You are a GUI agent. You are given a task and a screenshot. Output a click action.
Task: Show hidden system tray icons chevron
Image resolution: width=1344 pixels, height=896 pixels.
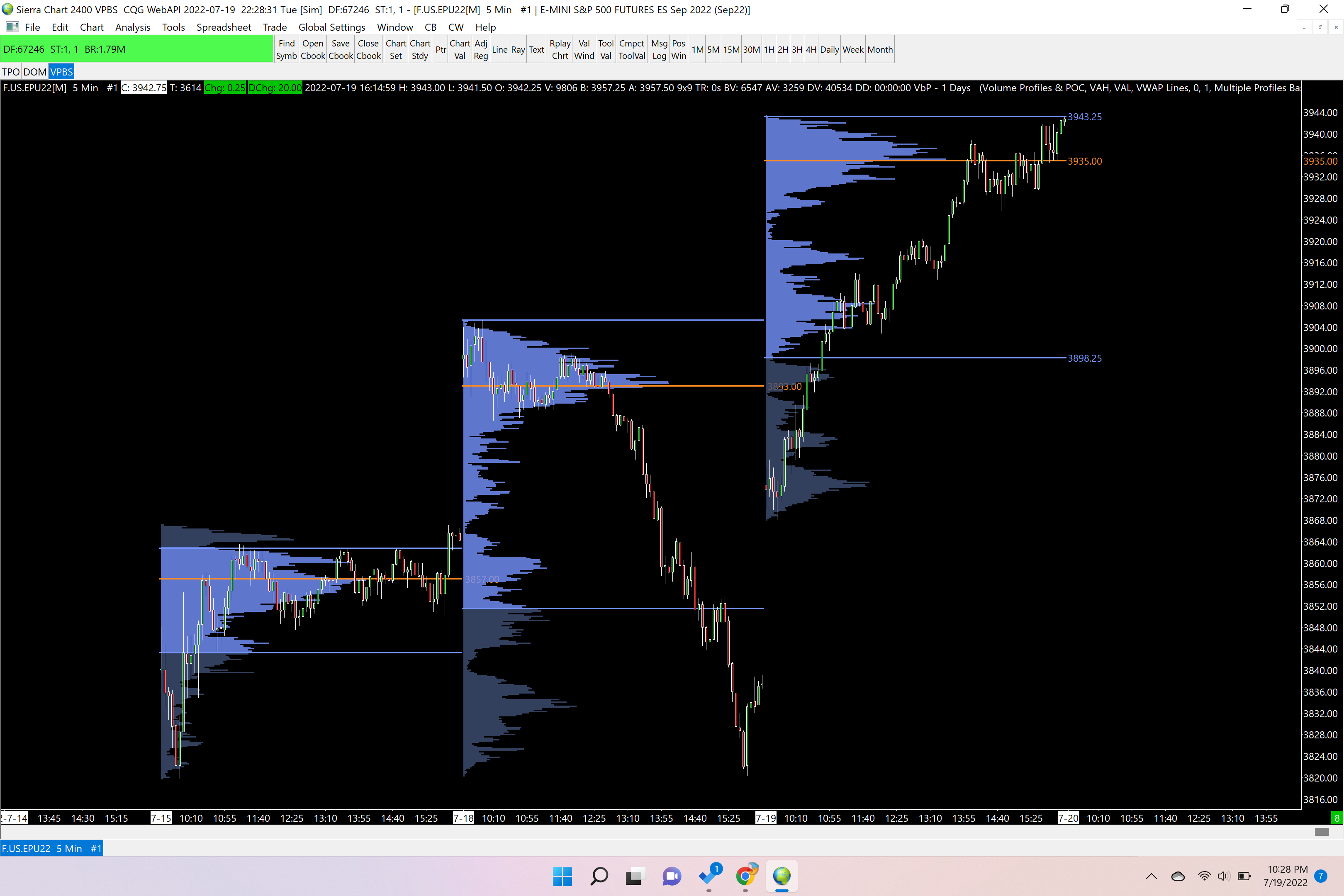pos(1152,876)
